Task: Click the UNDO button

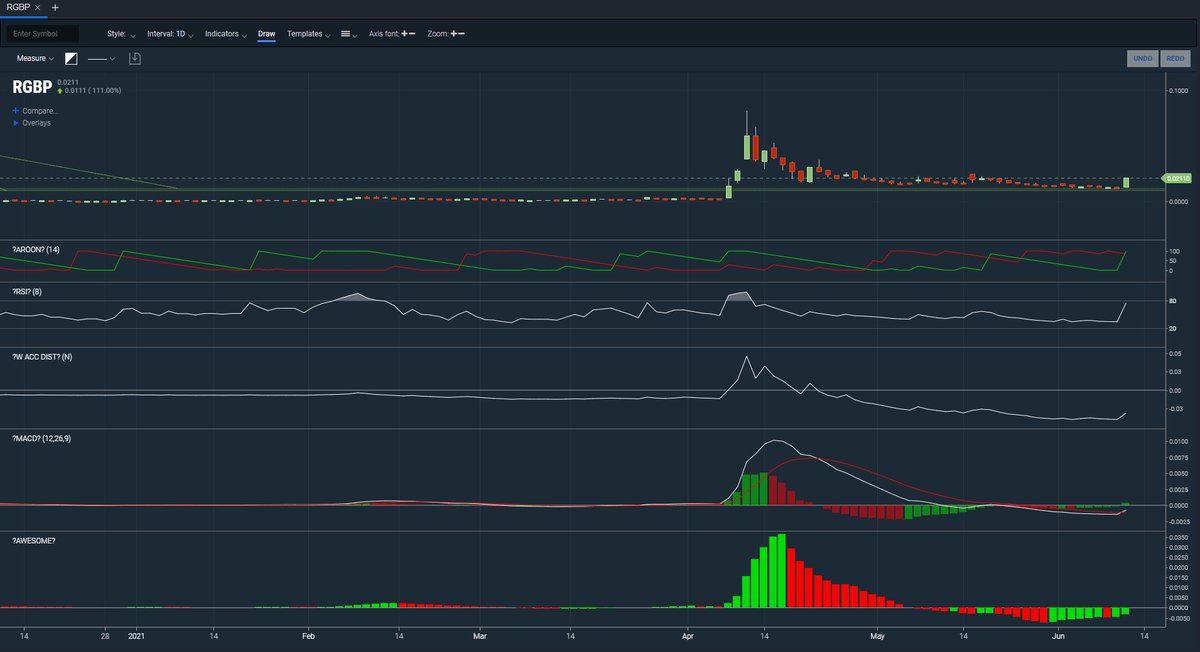Action: [1142, 59]
